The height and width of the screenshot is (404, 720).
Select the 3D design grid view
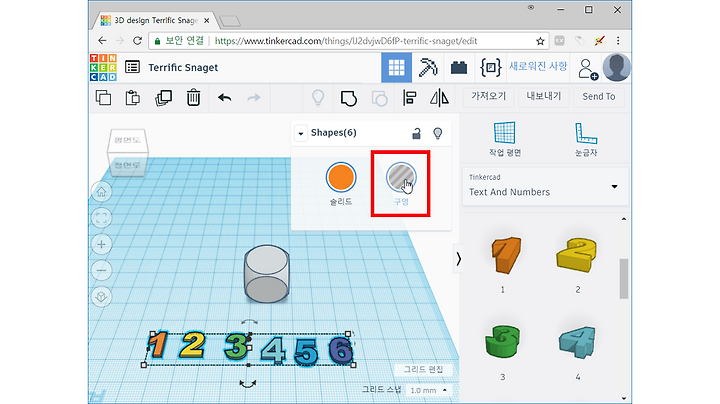point(396,67)
